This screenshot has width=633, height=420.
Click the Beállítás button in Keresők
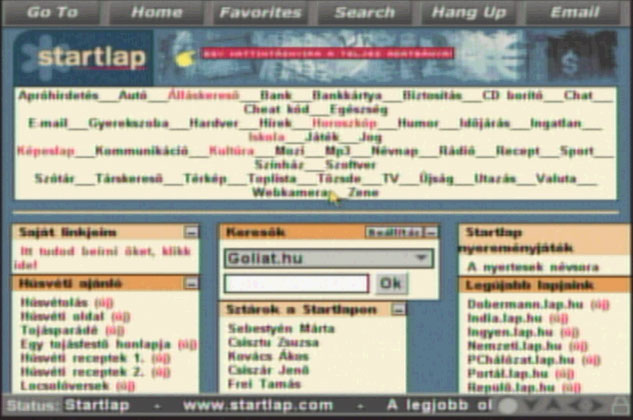[394, 232]
